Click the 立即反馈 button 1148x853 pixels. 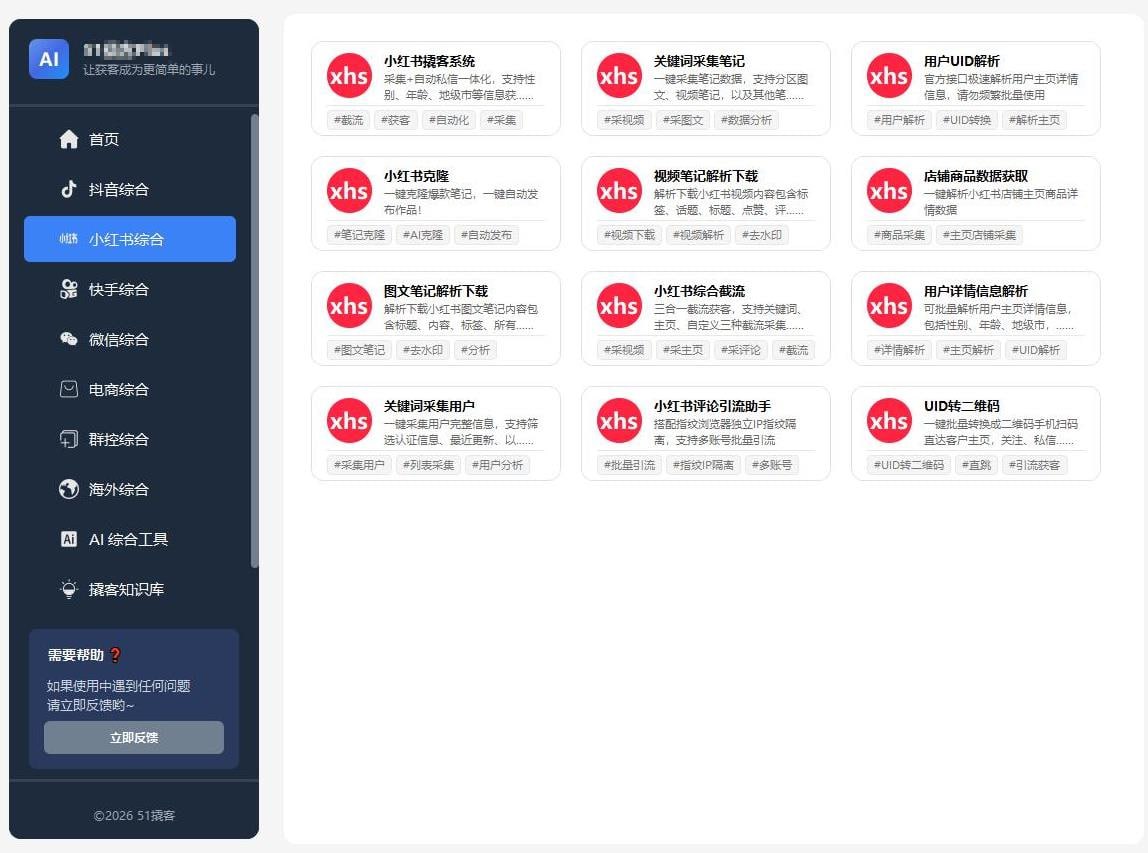click(134, 737)
